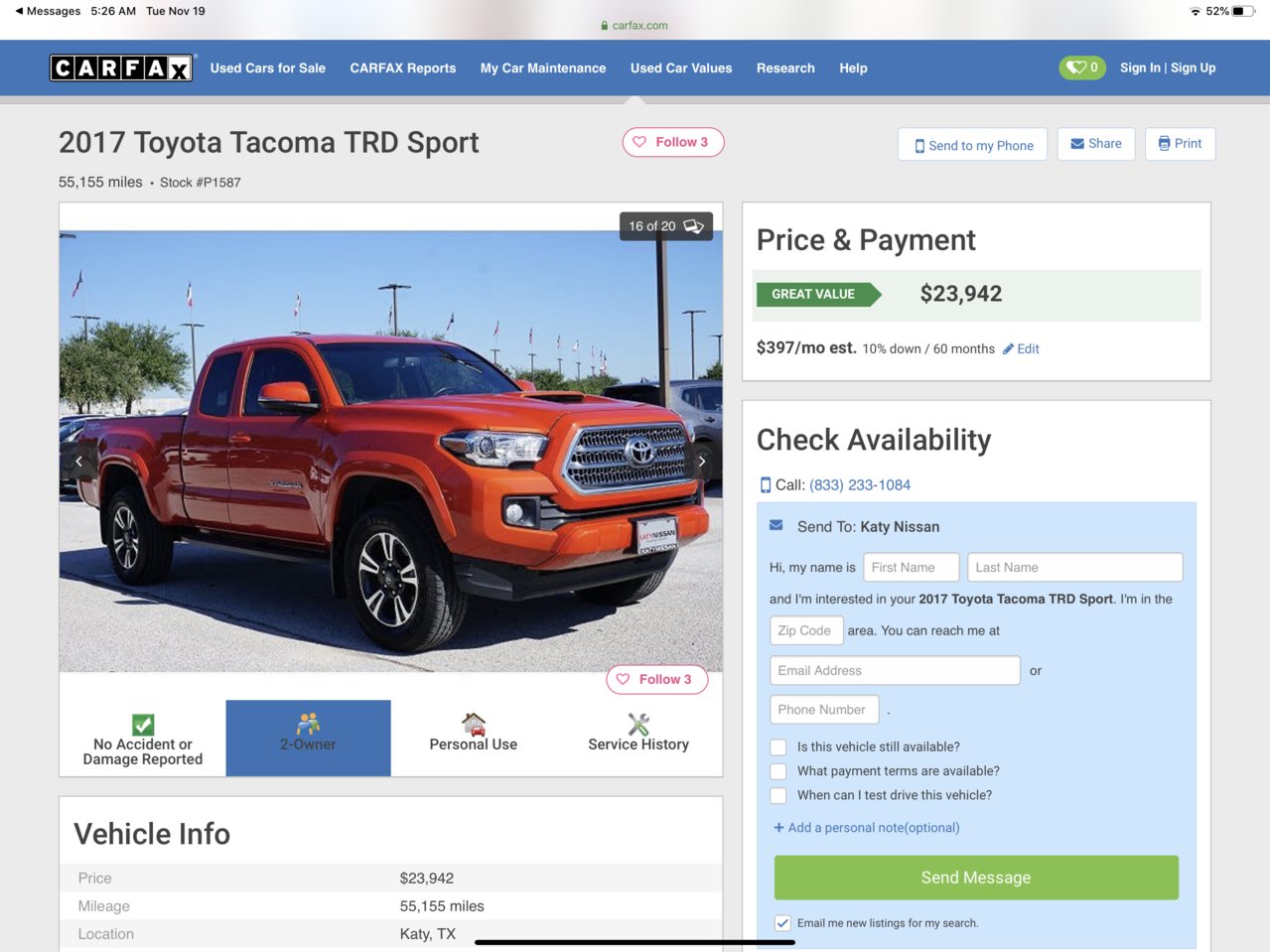This screenshot has height=952, width=1270.
Task: Print the vehicle listing
Action: pos(1180,144)
